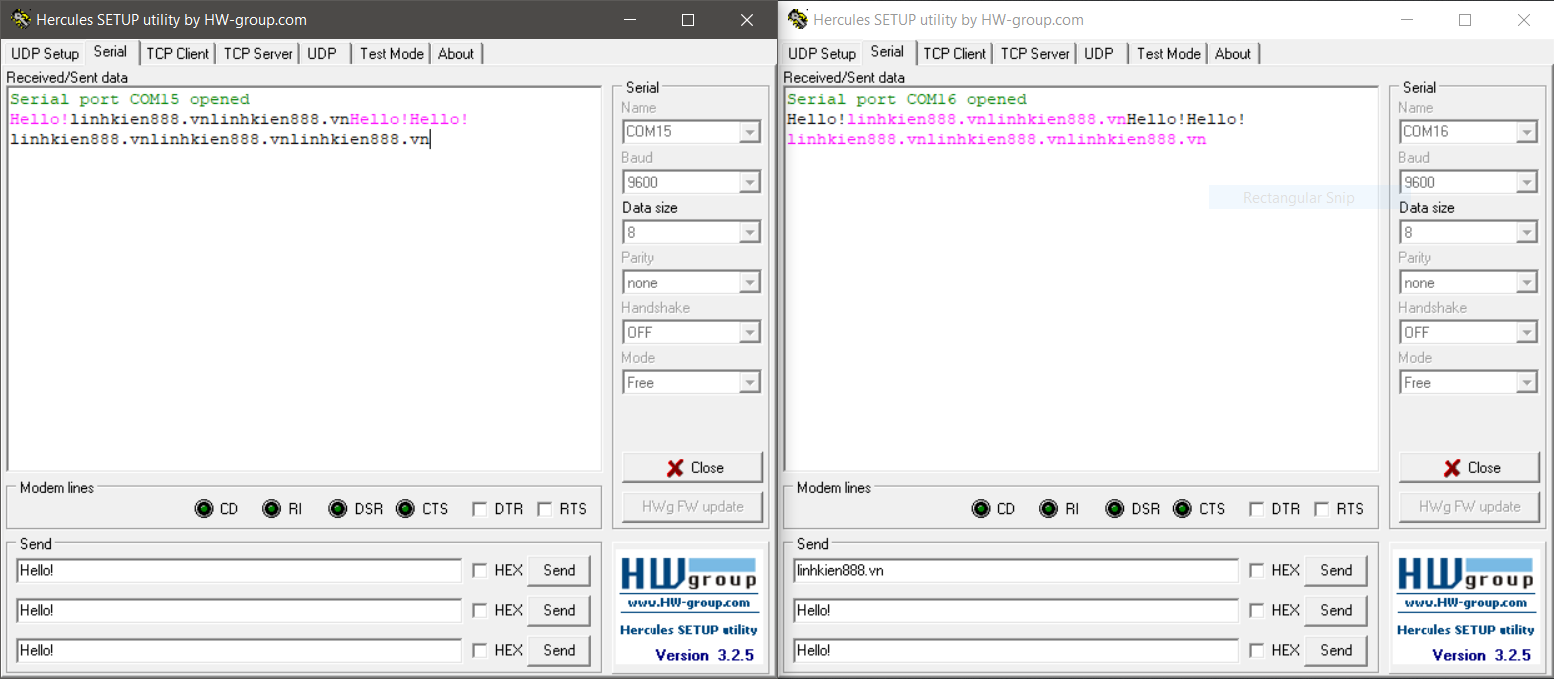Open the Baud dropdown in COM15 window
The image size is (1554, 679).
pyautogui.click(x=749, y=182)
